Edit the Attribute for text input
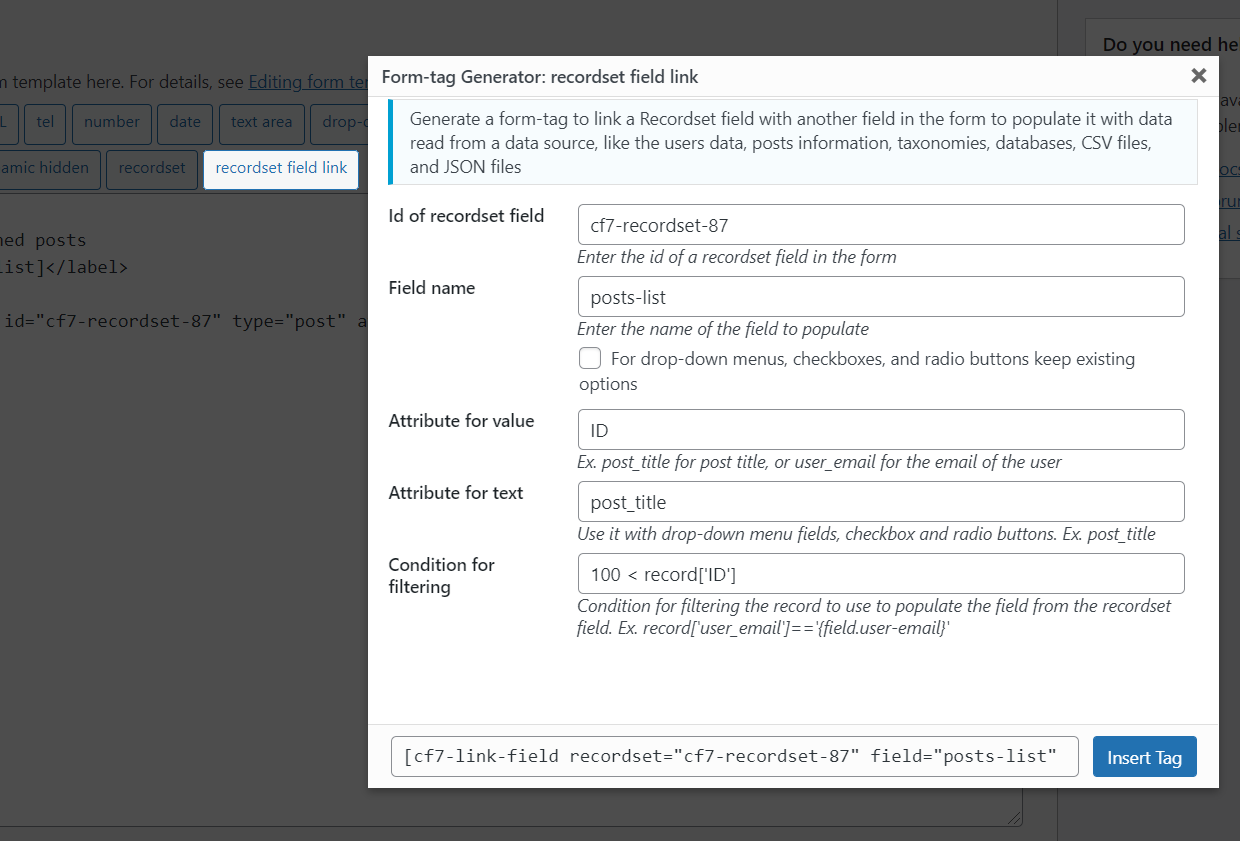 click(x=881, y=501)
